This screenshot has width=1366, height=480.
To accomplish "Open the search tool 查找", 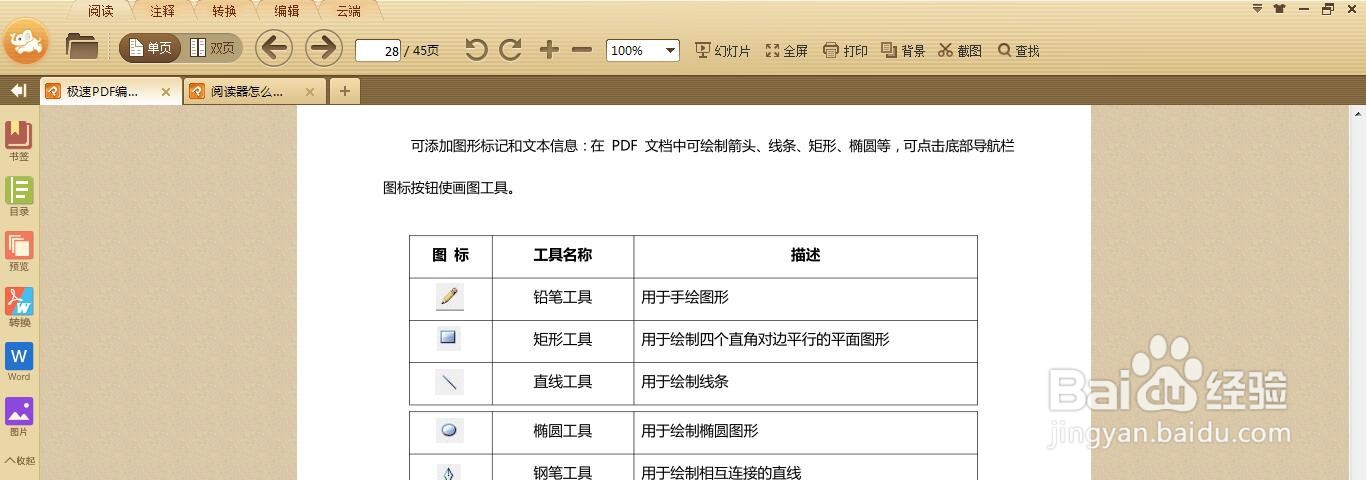I will [x=1019, y=50].
